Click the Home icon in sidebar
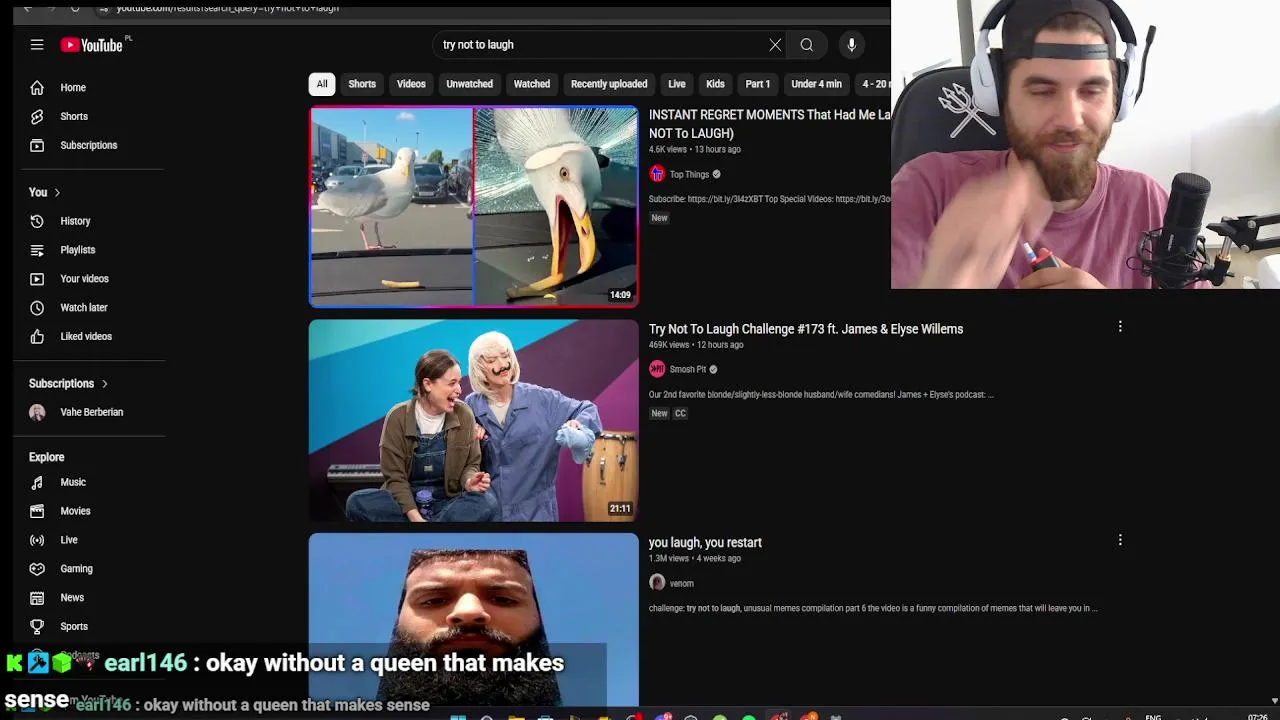The image size is (1280, 720). (37, 88)
